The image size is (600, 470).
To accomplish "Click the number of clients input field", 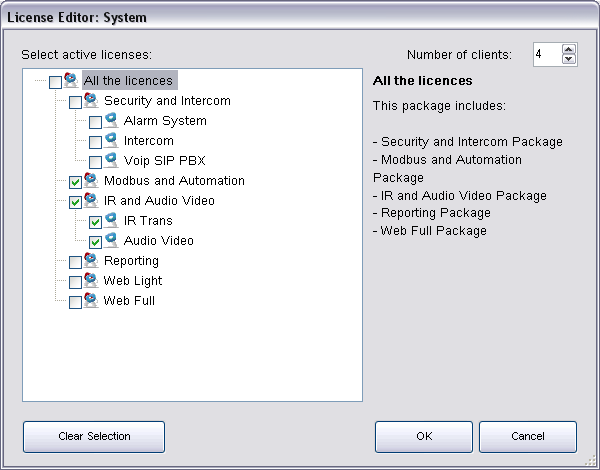I will click(545, 55).
